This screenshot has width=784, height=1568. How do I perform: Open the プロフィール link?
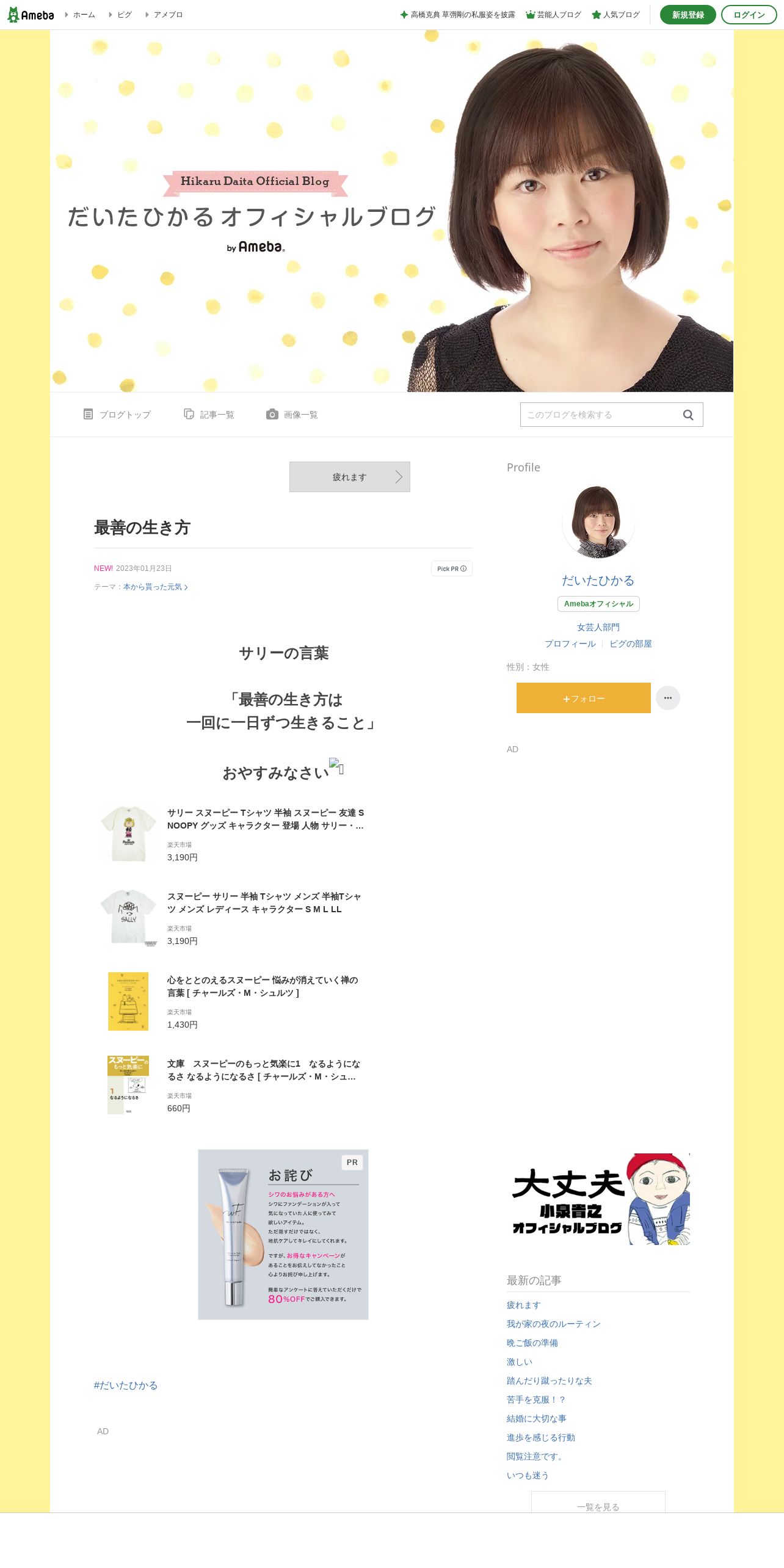[570, 644]
